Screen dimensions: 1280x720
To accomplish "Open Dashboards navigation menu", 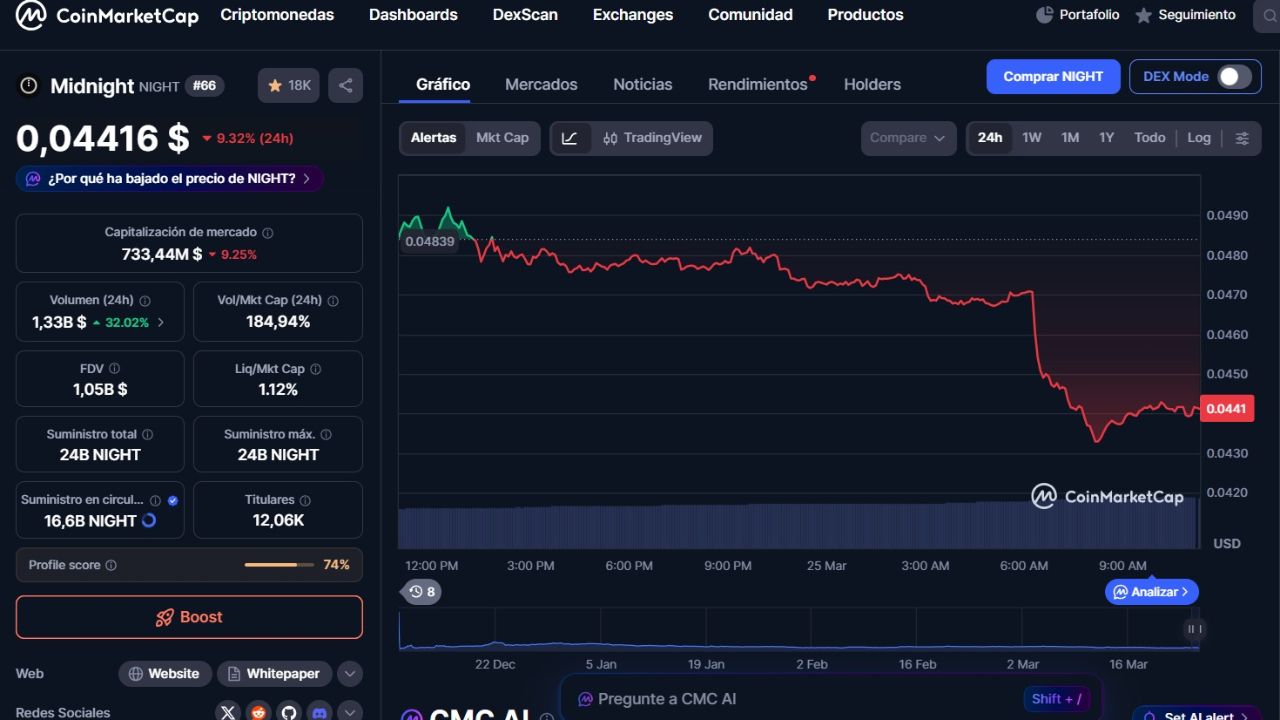I will (x=413, y=15).
